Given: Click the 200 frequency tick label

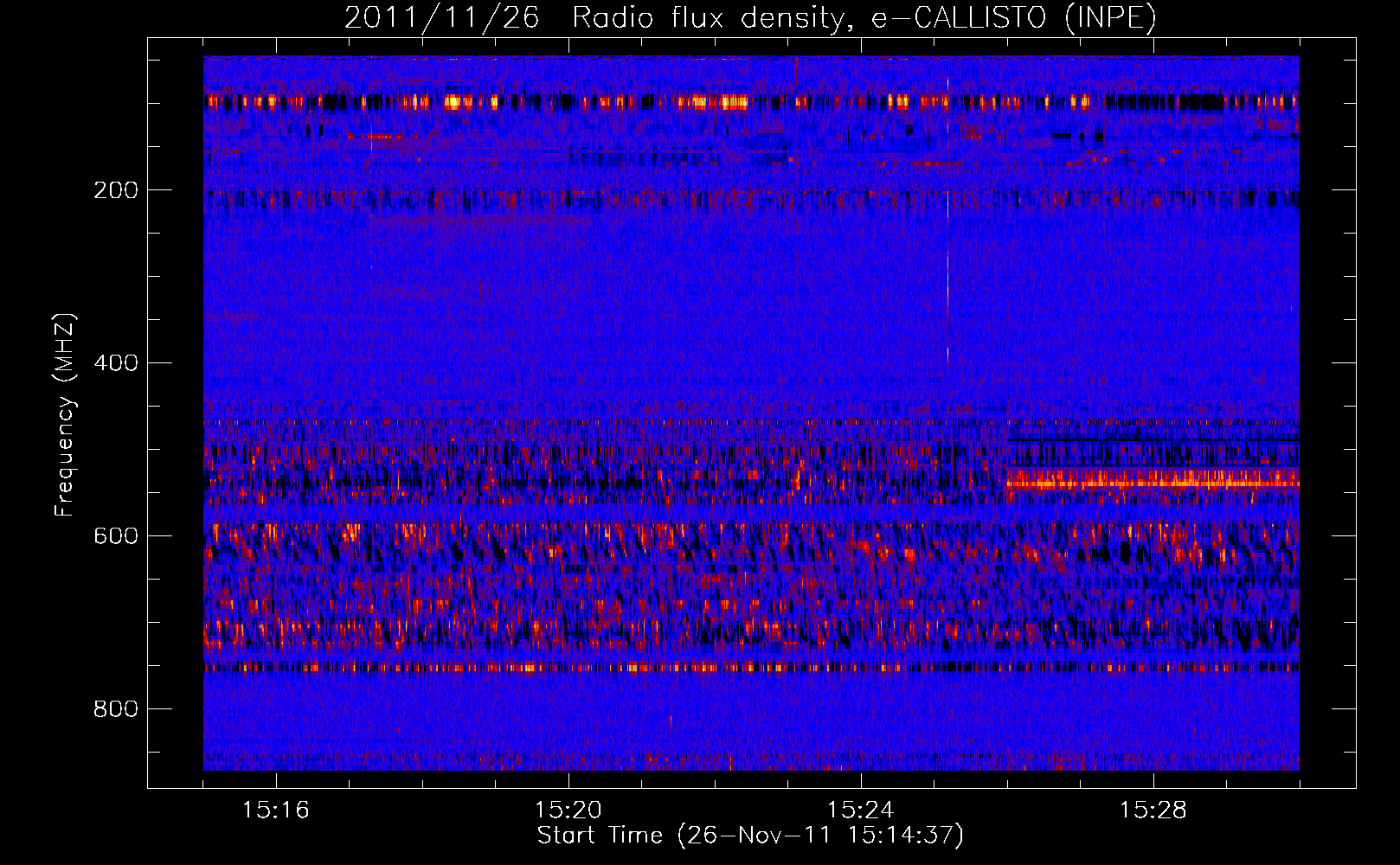Looking at the screenshot, I should pos(115,190).
